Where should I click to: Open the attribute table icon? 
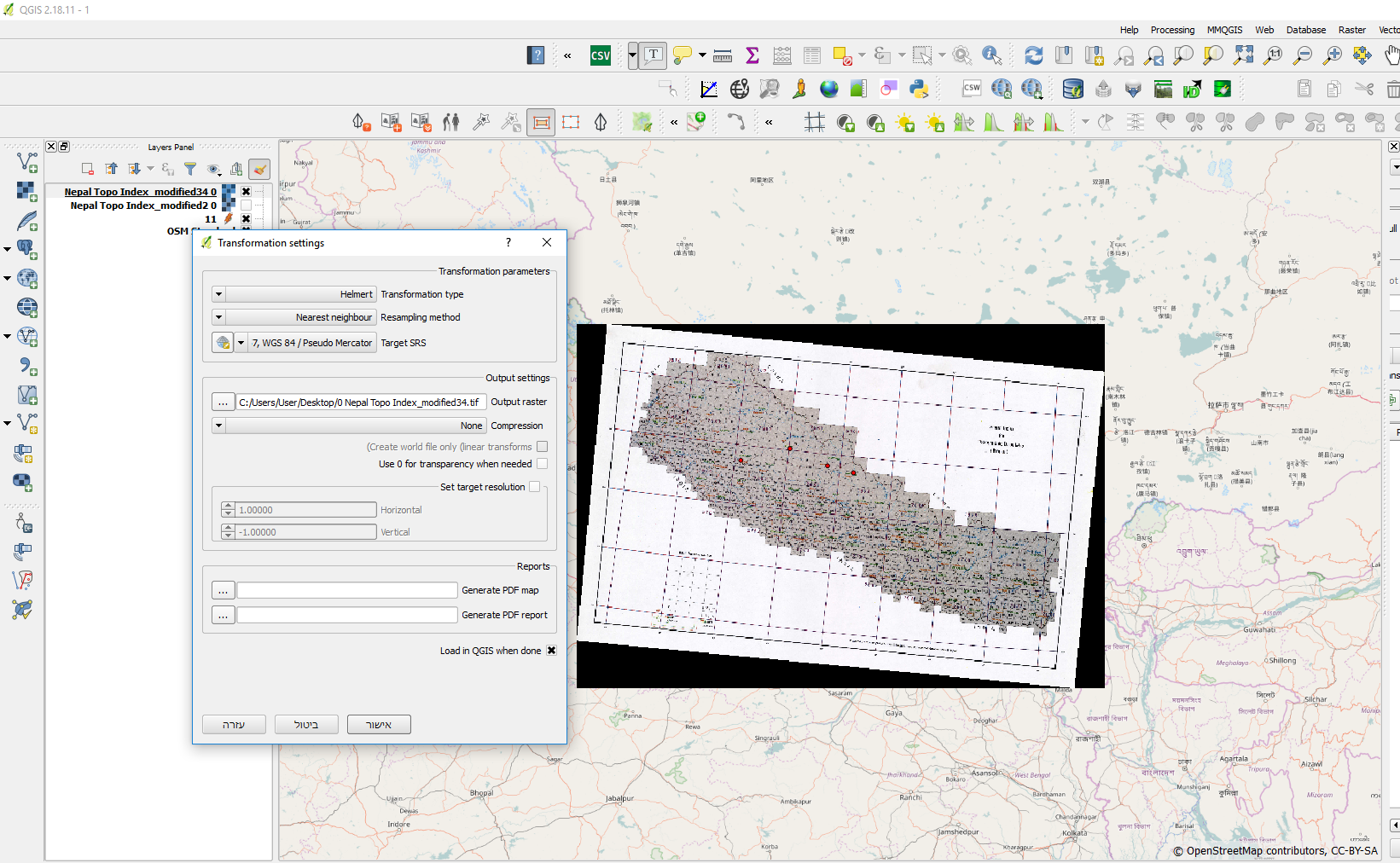(812, 55)
